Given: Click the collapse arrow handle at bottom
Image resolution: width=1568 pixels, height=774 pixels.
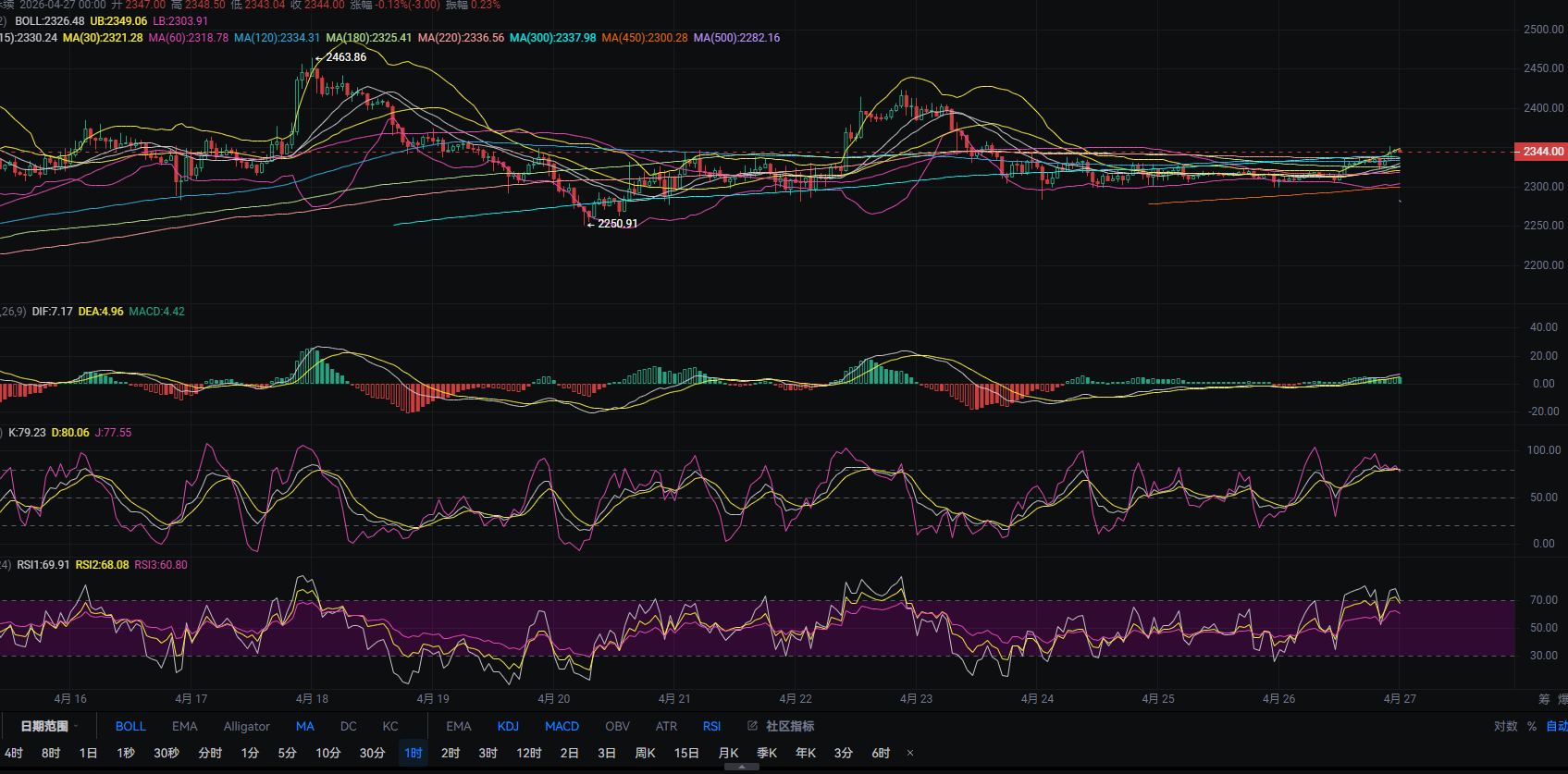Looking at the screenshot, I should click(741, 767).
